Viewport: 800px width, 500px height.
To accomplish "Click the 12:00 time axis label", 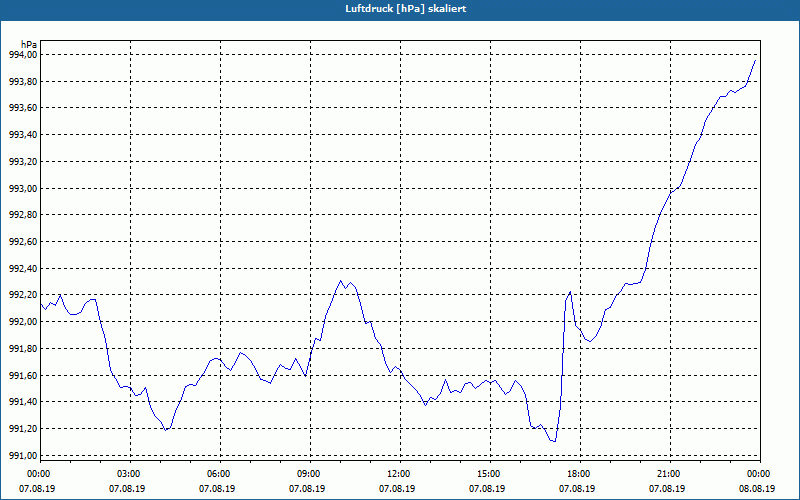I will tap(401, 474).
